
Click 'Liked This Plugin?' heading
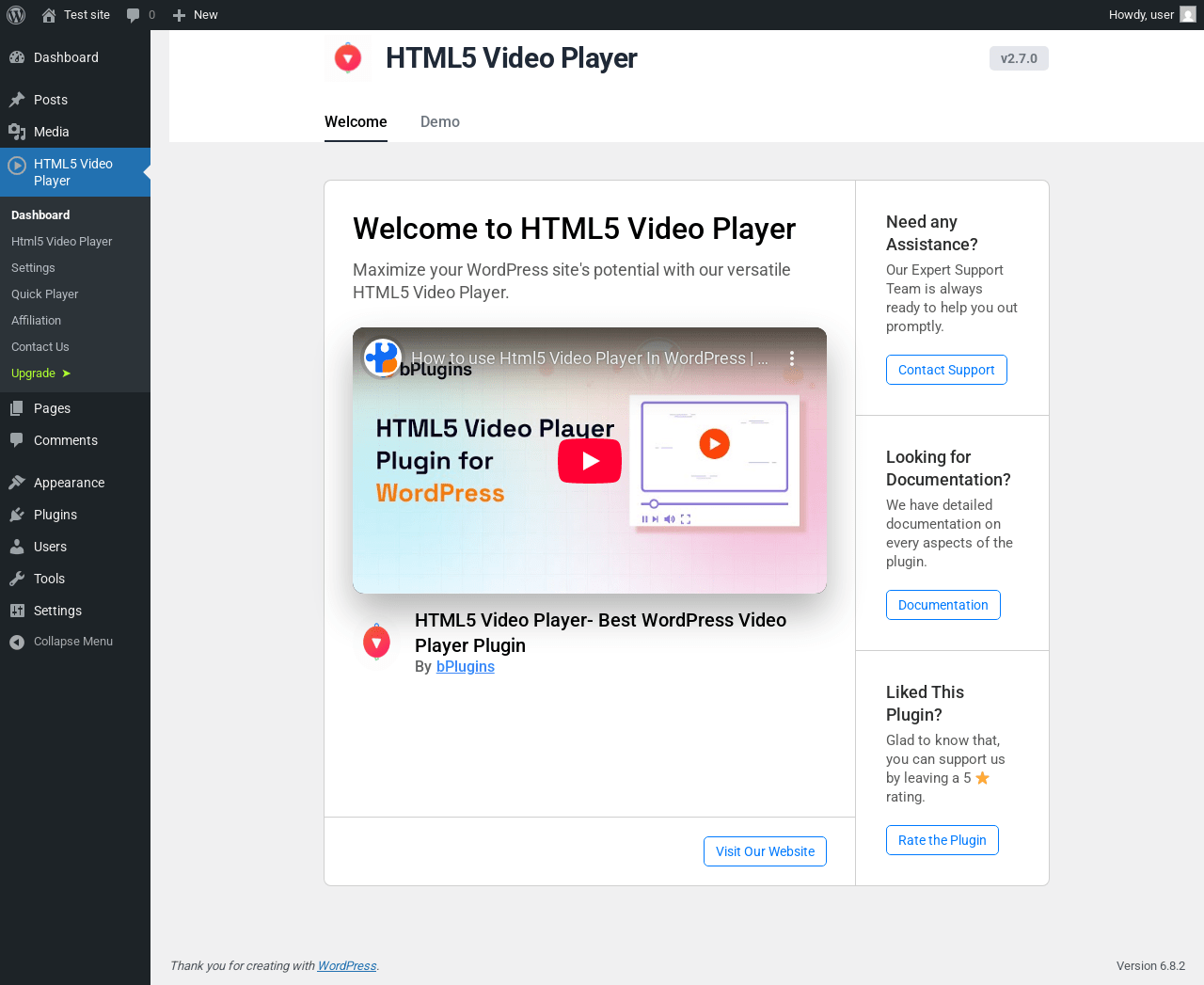click(925, 704)
